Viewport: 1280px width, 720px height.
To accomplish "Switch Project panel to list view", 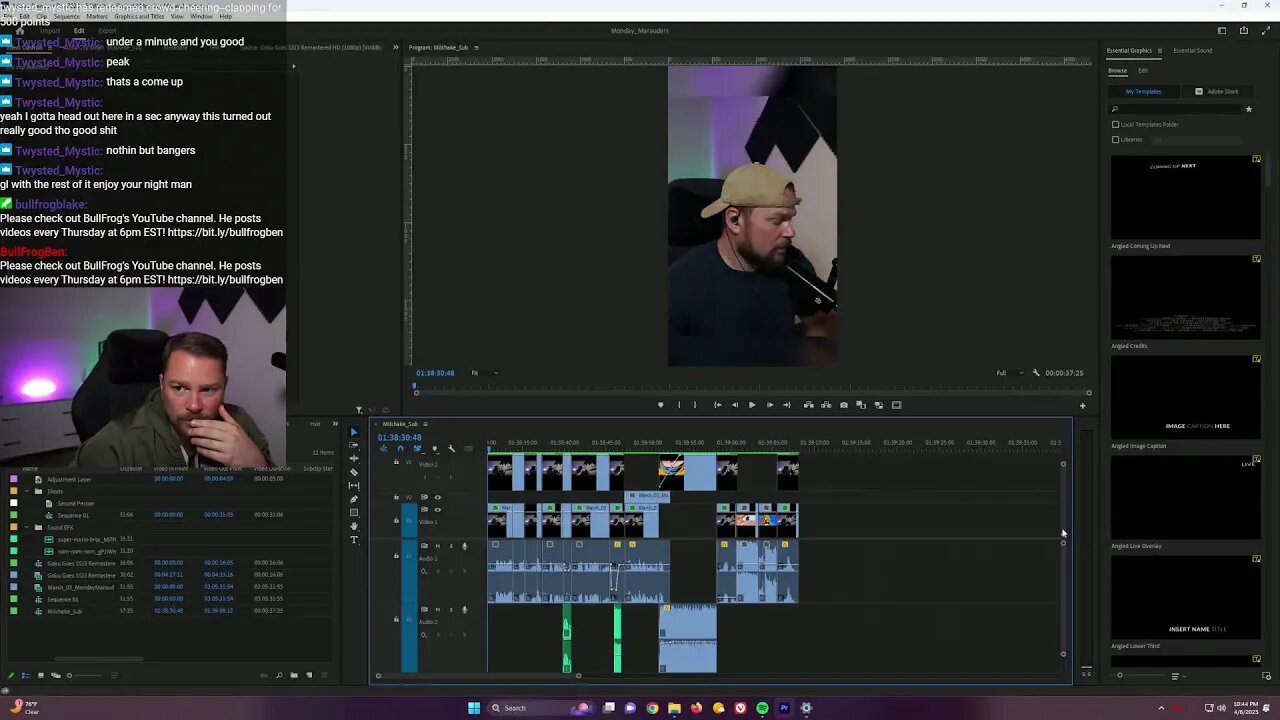I will point(26,675).
